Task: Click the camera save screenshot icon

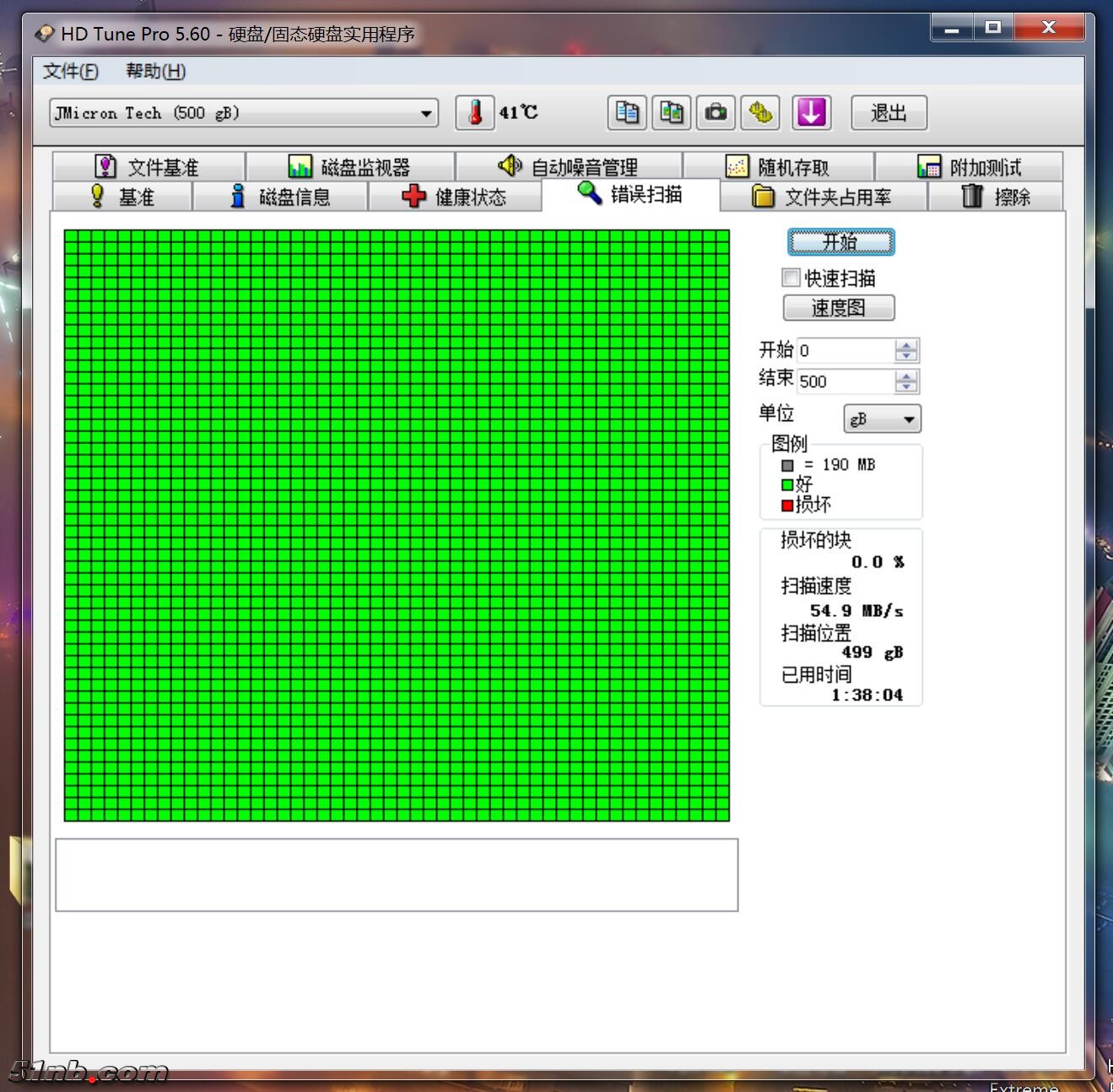Action: [x=716, y=113]
